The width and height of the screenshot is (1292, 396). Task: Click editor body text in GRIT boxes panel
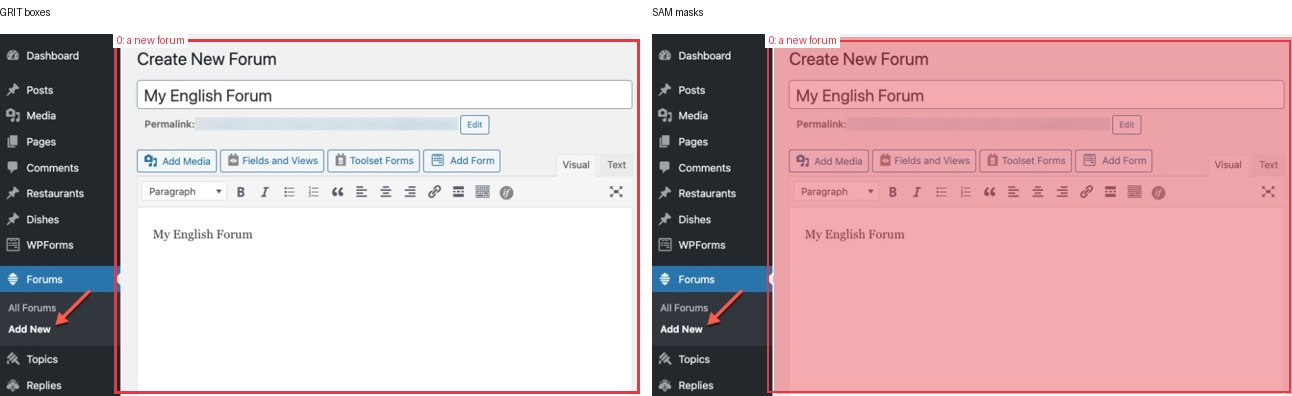(202, 234)
